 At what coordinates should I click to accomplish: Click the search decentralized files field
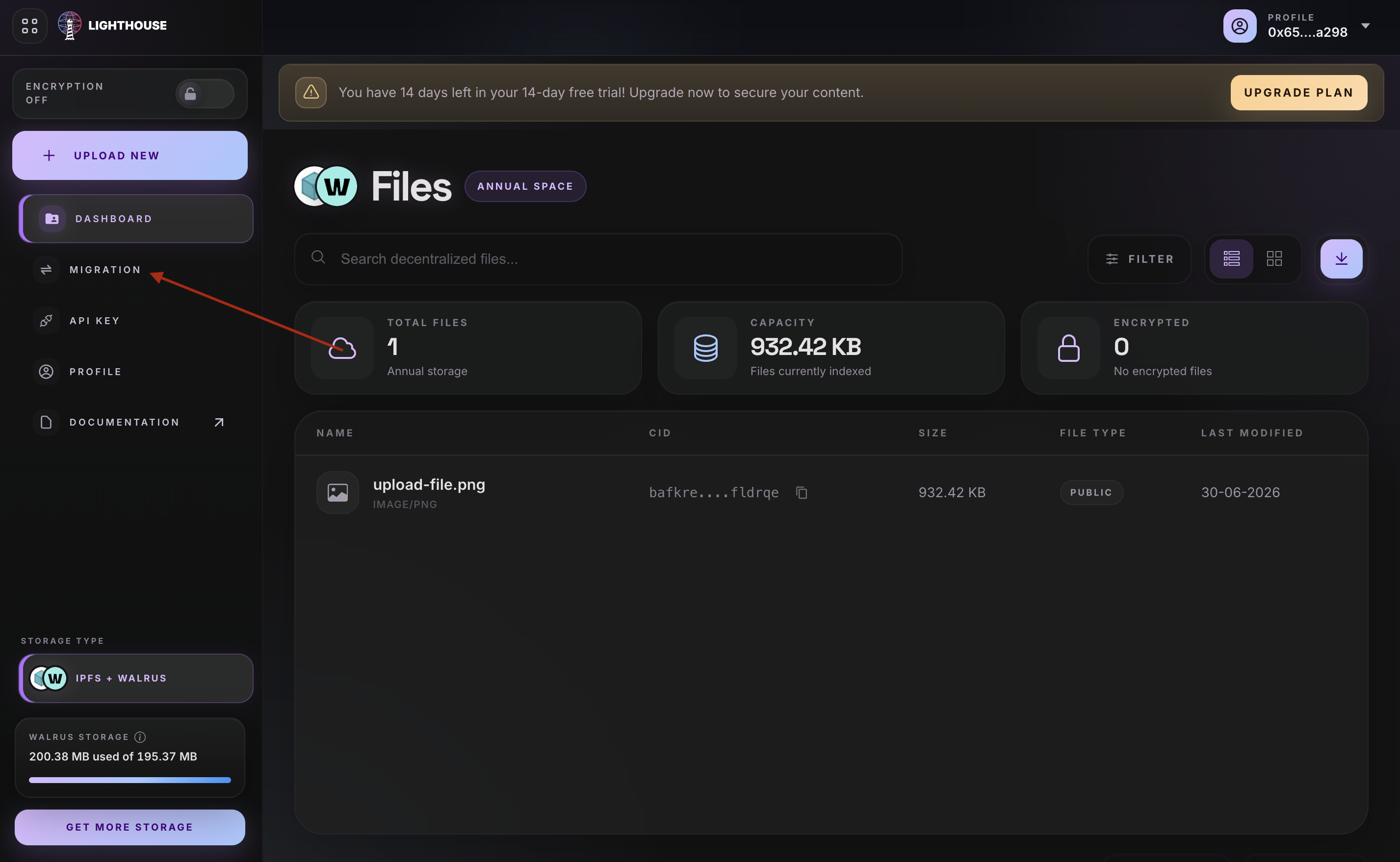pos(597,259)
